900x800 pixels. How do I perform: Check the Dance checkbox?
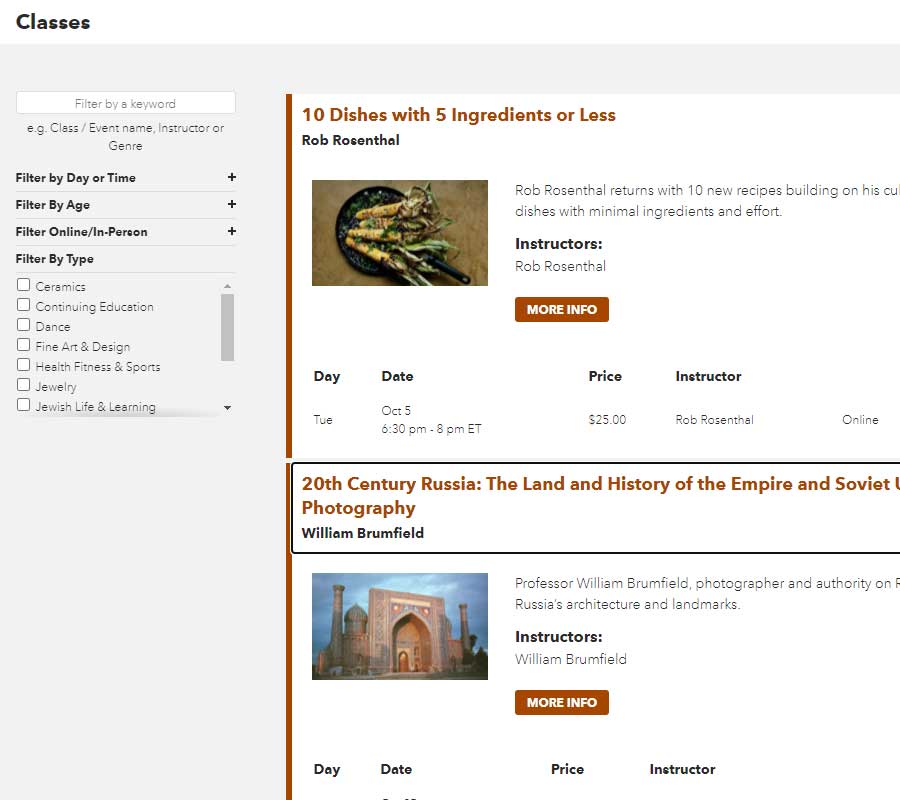24,325
